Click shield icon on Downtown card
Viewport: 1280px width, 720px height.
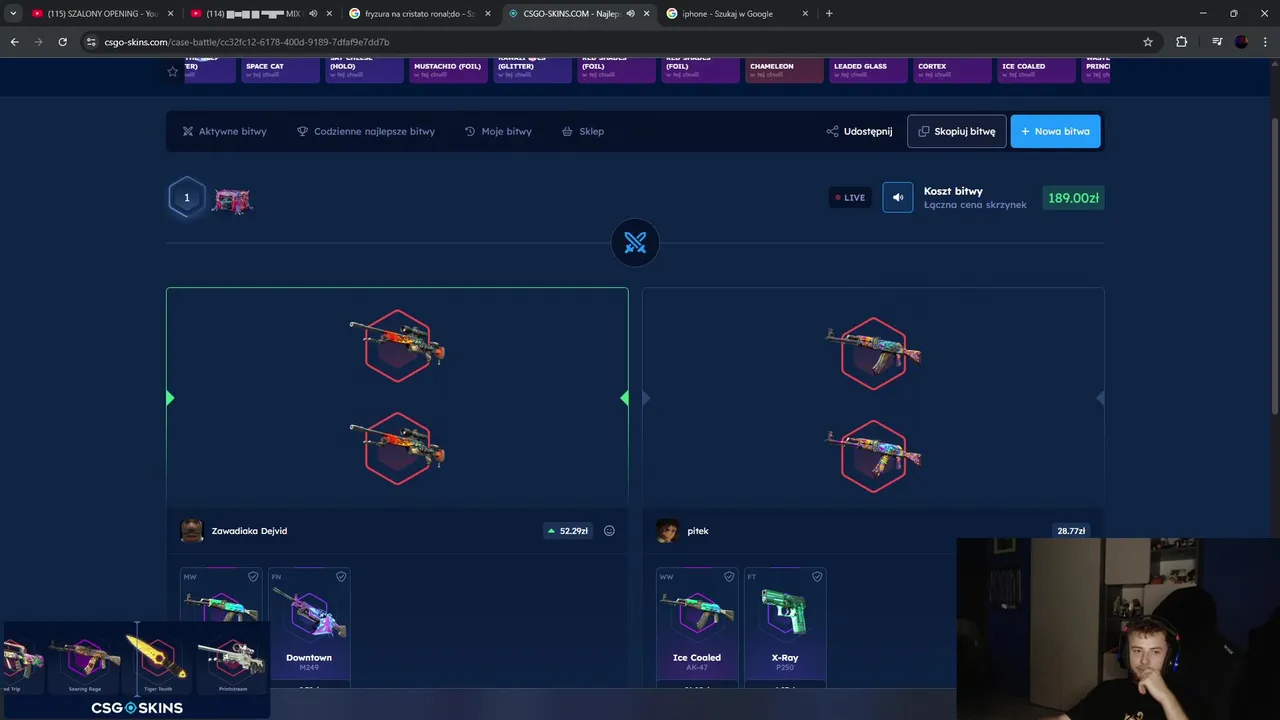point(341,577)
